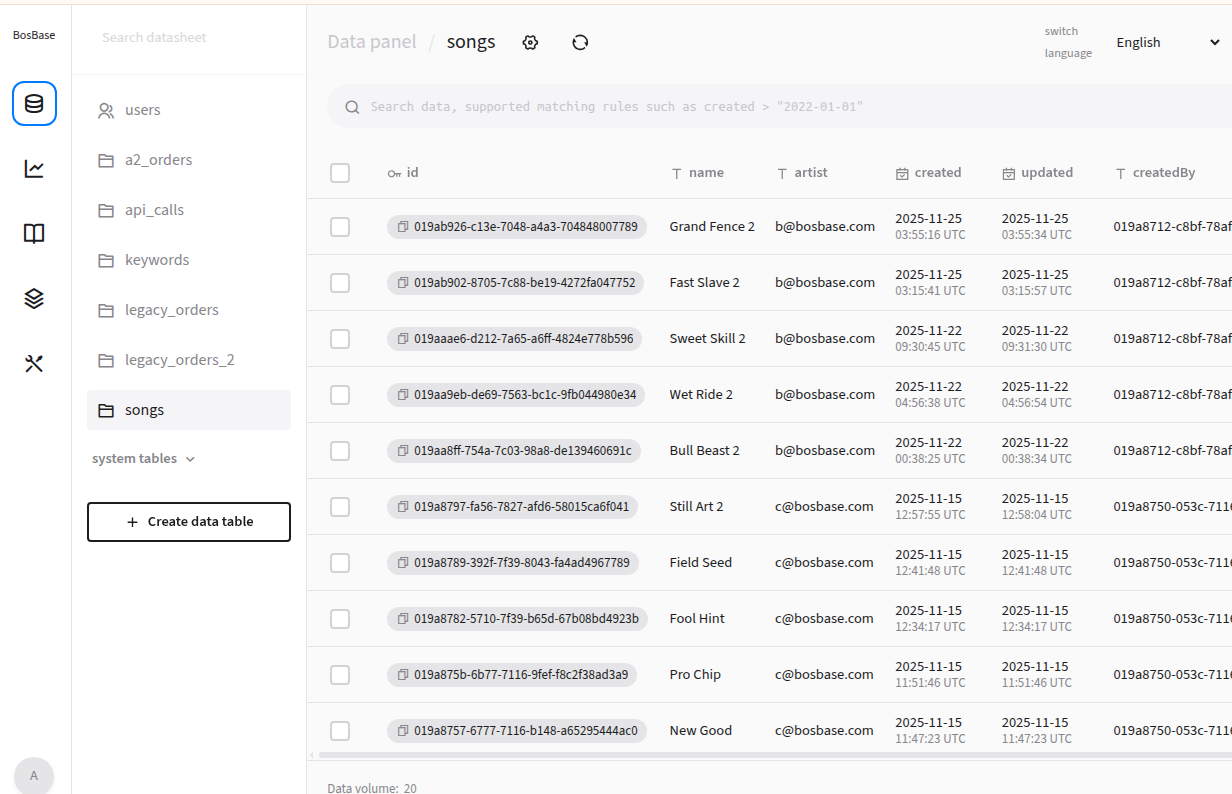The height and width of the screenshot is (794, 1232).
Task: Refresh the songs data
Action: pyautogui.click(x=580, y=42)
